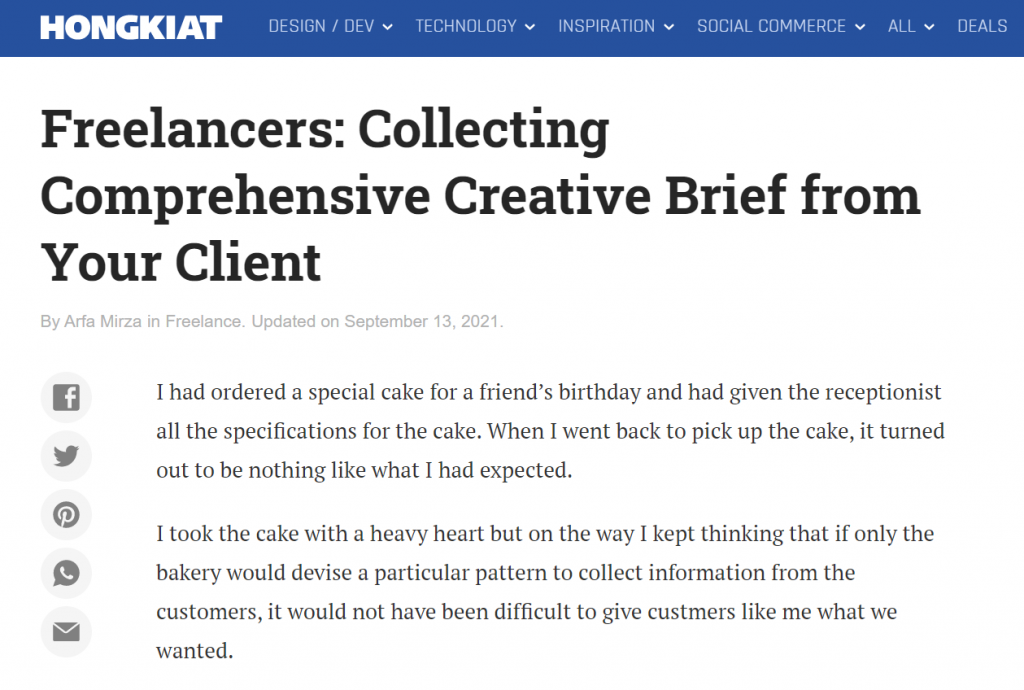Pin the article on Pinterest
The image size is (1024, 690).
coord(66,515)
